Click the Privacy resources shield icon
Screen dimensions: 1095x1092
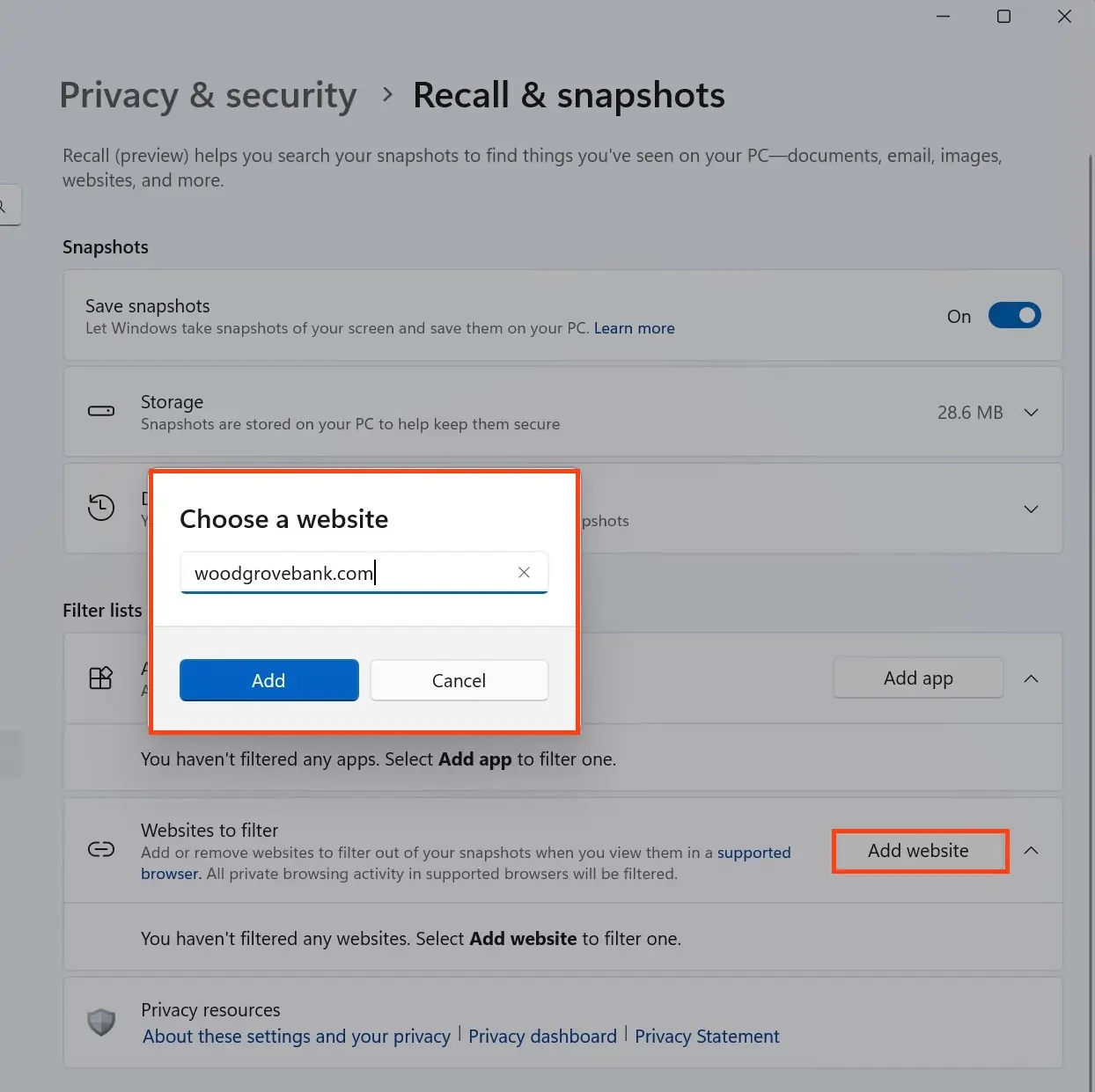(x=101, y=1022)
